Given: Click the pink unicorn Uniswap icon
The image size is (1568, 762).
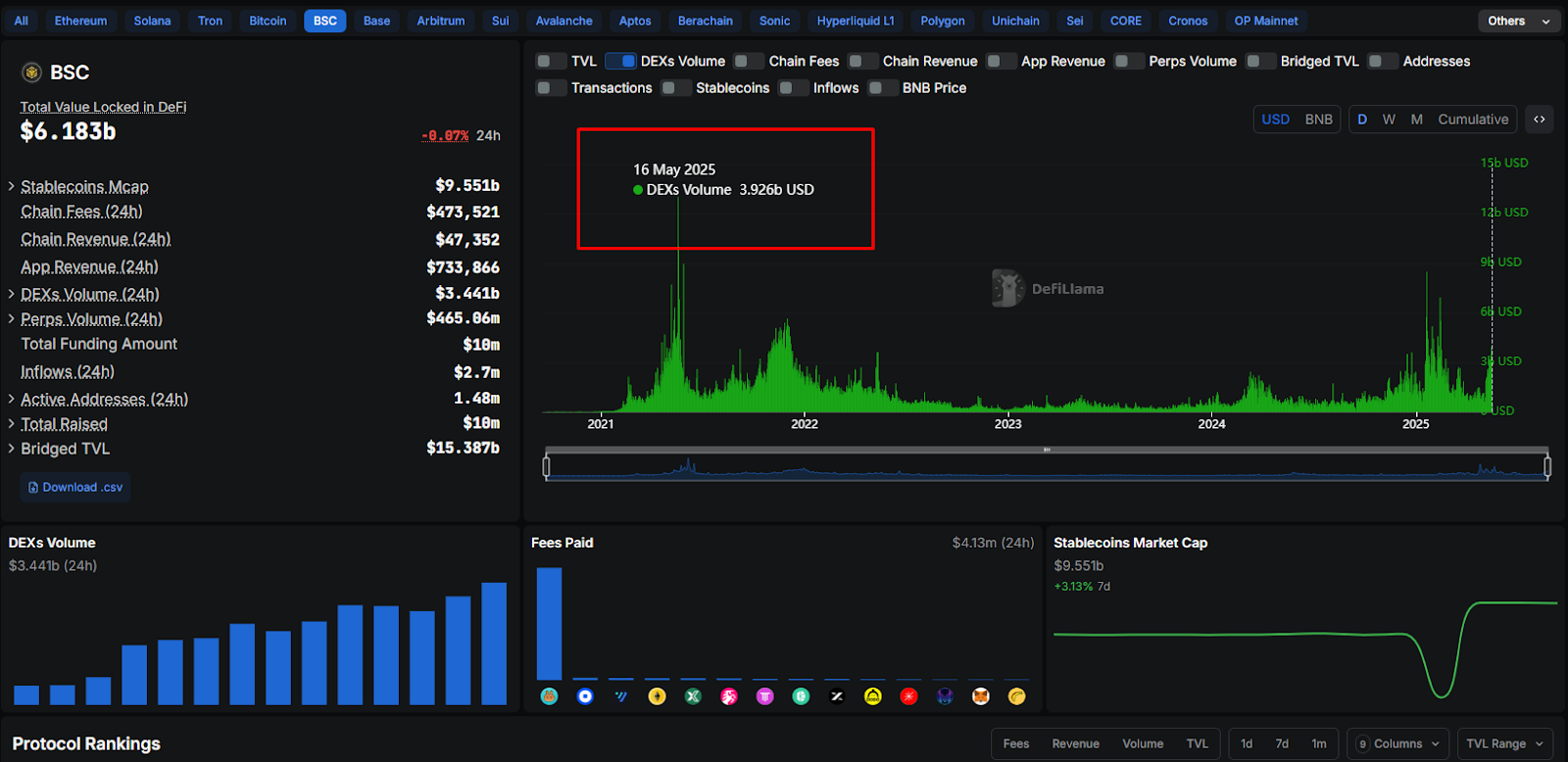Looking at the screenshot, I should tap(729, 696).
